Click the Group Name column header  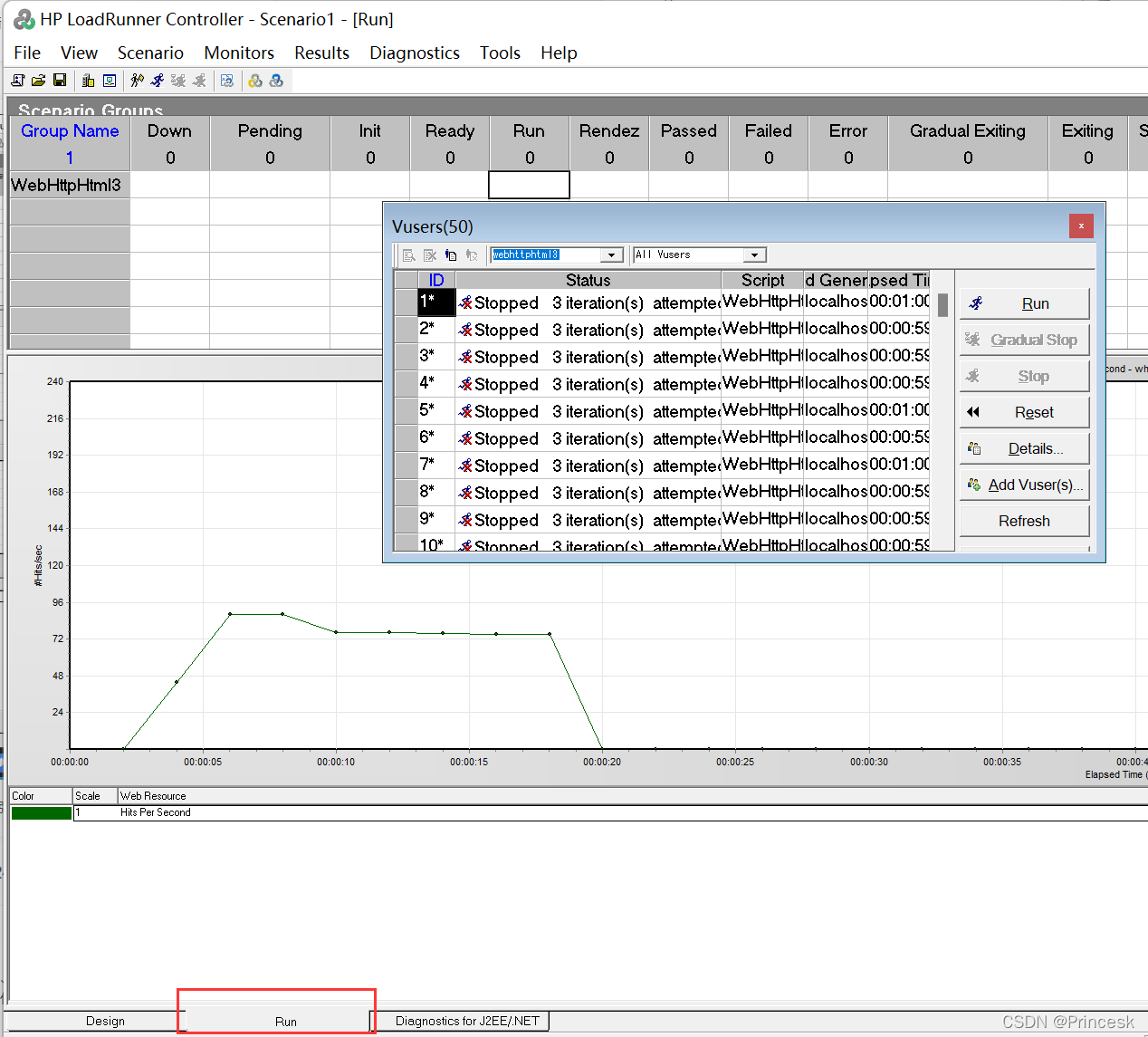pos(70,130)
